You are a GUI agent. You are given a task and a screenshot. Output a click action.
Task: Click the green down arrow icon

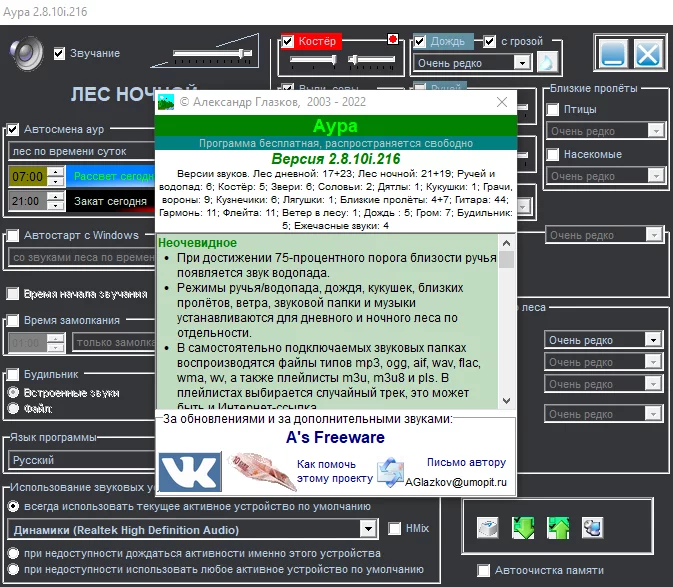(x=523, y=527)
